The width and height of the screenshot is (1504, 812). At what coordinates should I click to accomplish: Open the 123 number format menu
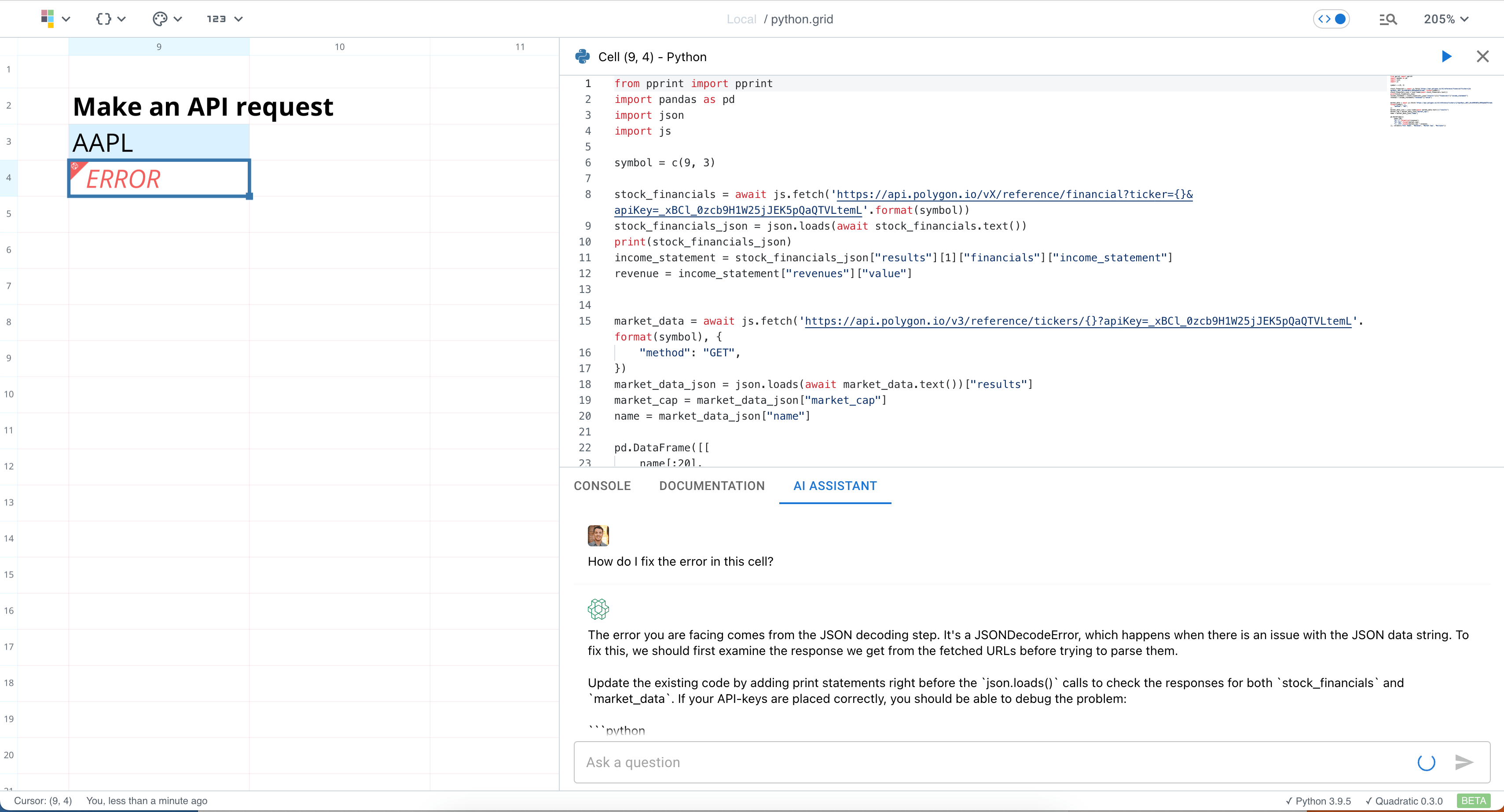coord(216,18)
